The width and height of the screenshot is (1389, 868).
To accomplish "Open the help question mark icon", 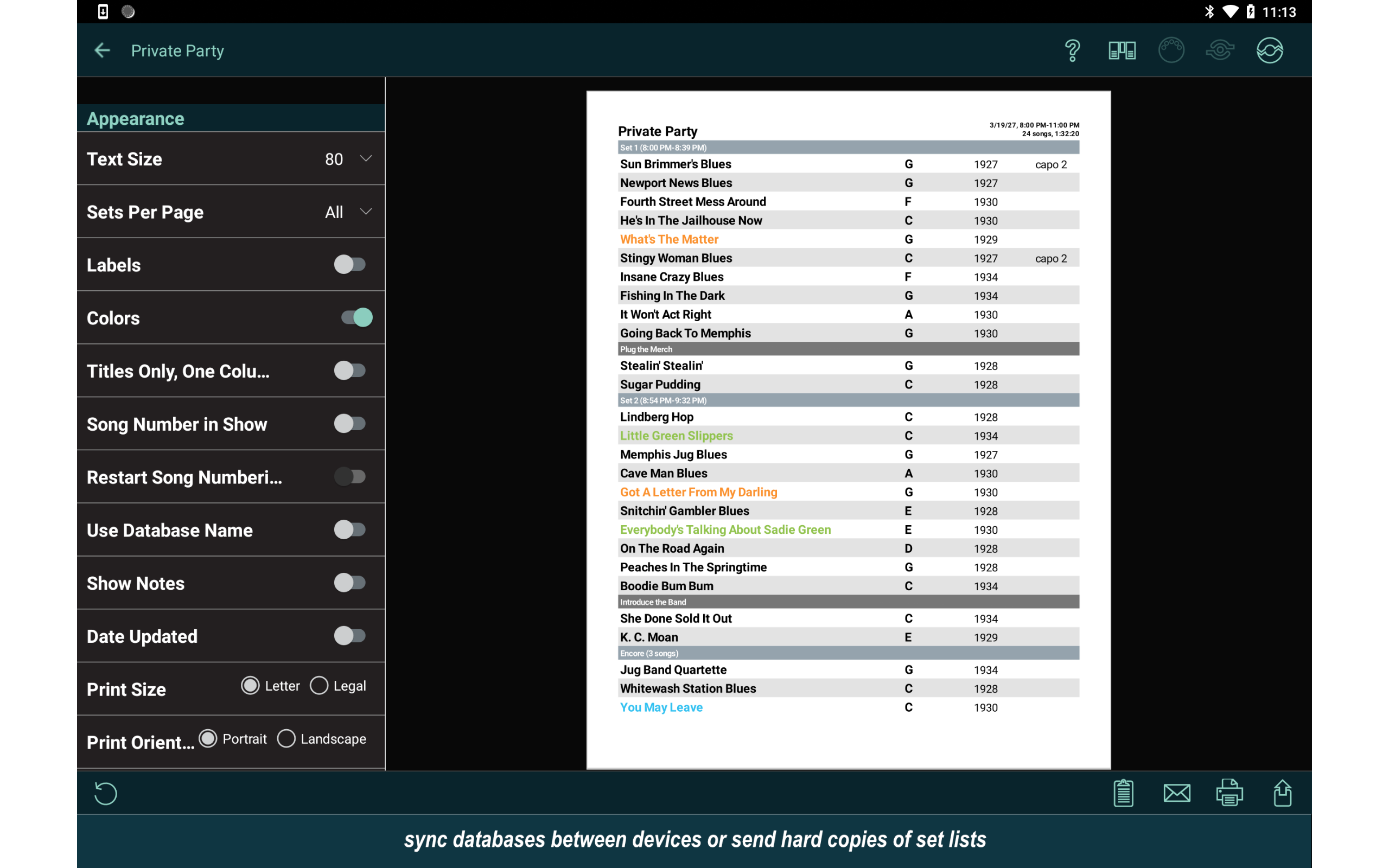I will [x=1072, y=50].
